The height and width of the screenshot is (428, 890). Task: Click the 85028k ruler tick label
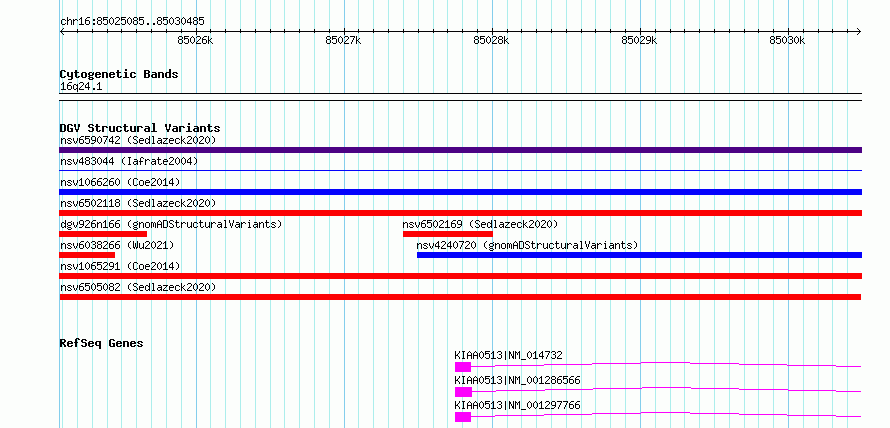[x=492, y=40]
